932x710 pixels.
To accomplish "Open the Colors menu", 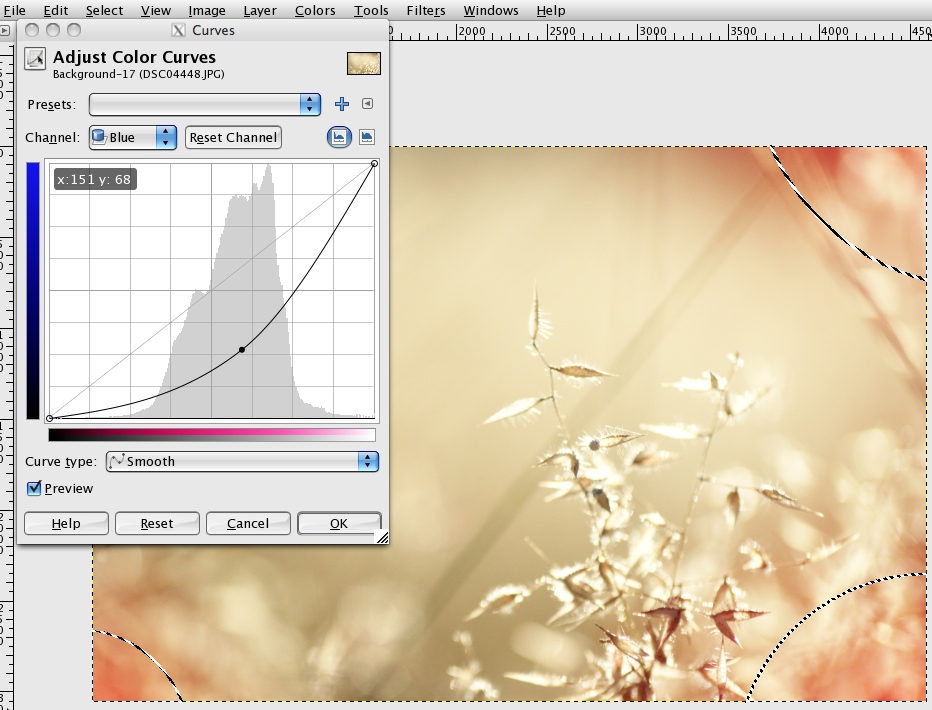I will click(315, 10).
